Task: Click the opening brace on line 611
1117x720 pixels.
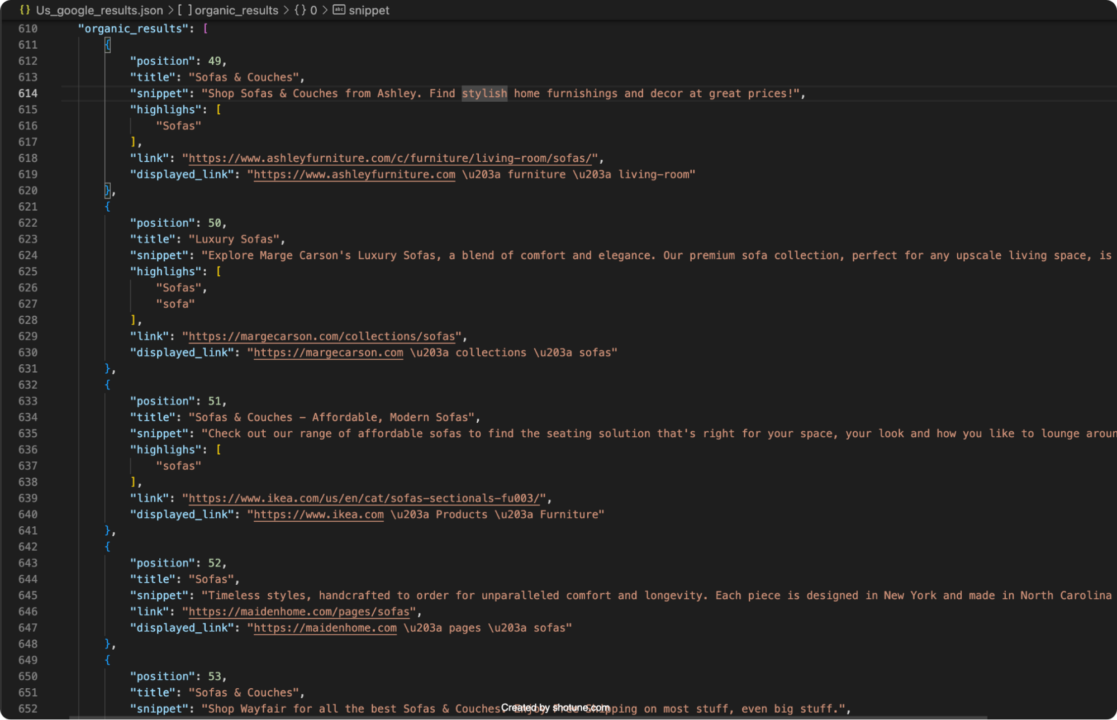Action: (x=108, y=45)
